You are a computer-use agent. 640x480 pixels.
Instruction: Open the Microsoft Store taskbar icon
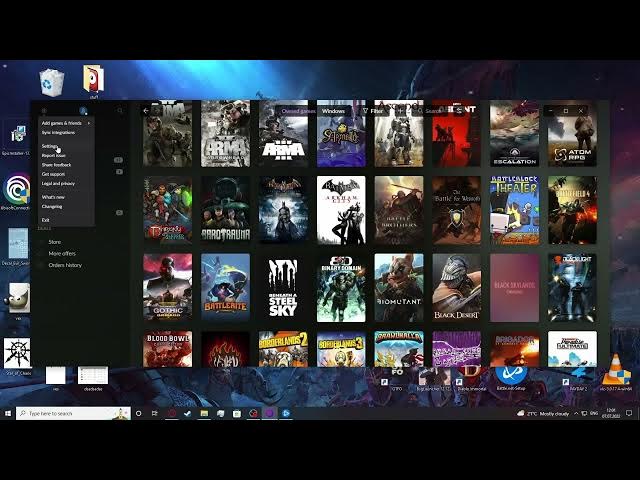[x=237, y=413]
